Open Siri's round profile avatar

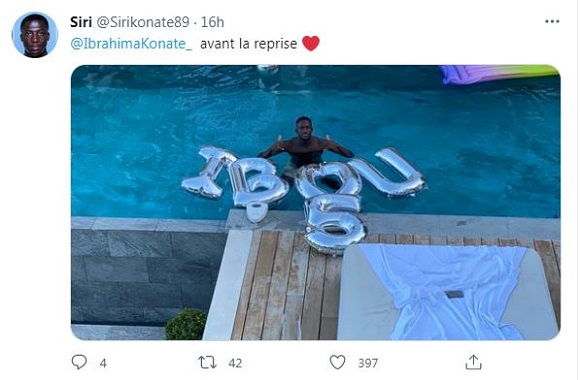[35, 35]
